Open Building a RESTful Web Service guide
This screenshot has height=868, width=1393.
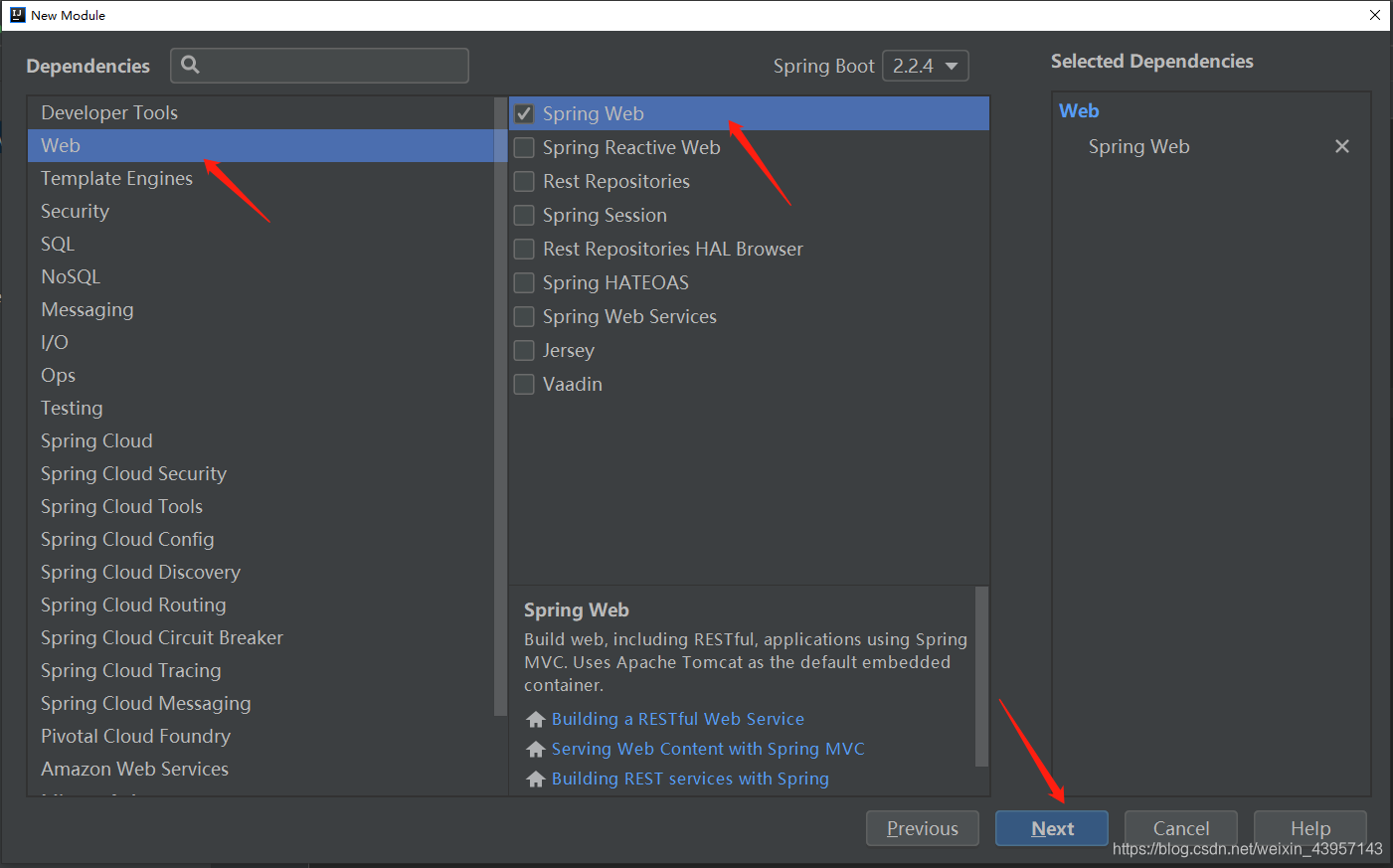[x=678, y=719]
